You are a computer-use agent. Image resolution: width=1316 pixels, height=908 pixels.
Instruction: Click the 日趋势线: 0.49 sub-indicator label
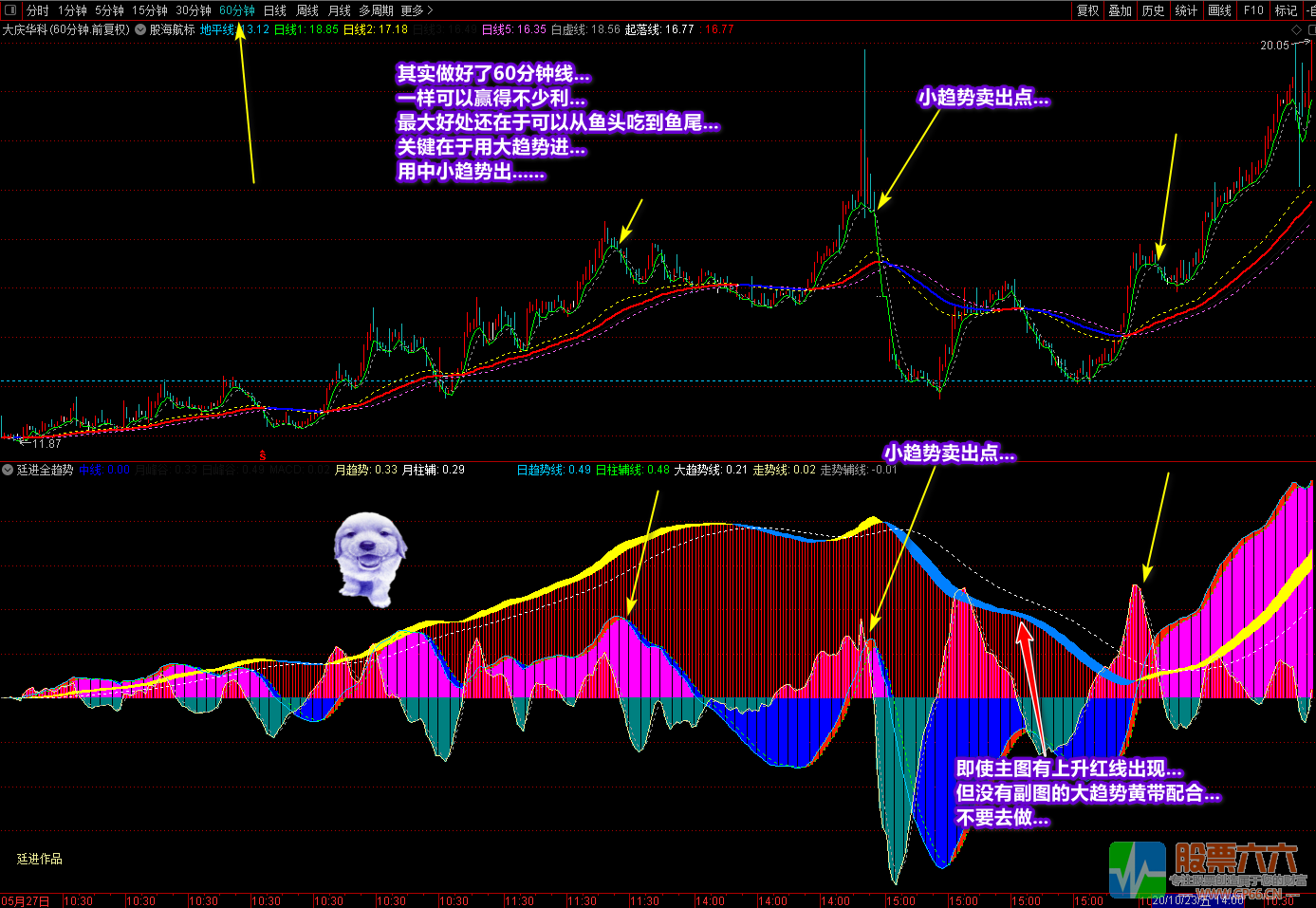coord(554,470)
